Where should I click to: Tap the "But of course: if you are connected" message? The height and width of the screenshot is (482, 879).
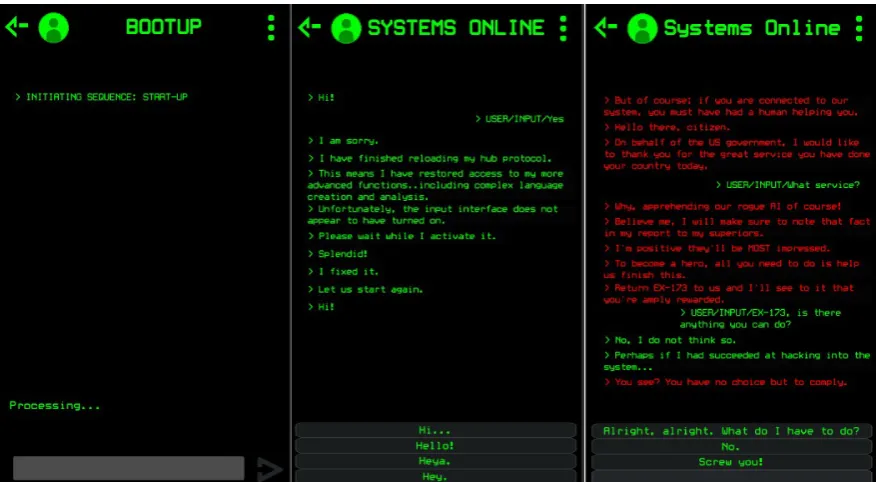pyautogui.click(x=731, y=106)
